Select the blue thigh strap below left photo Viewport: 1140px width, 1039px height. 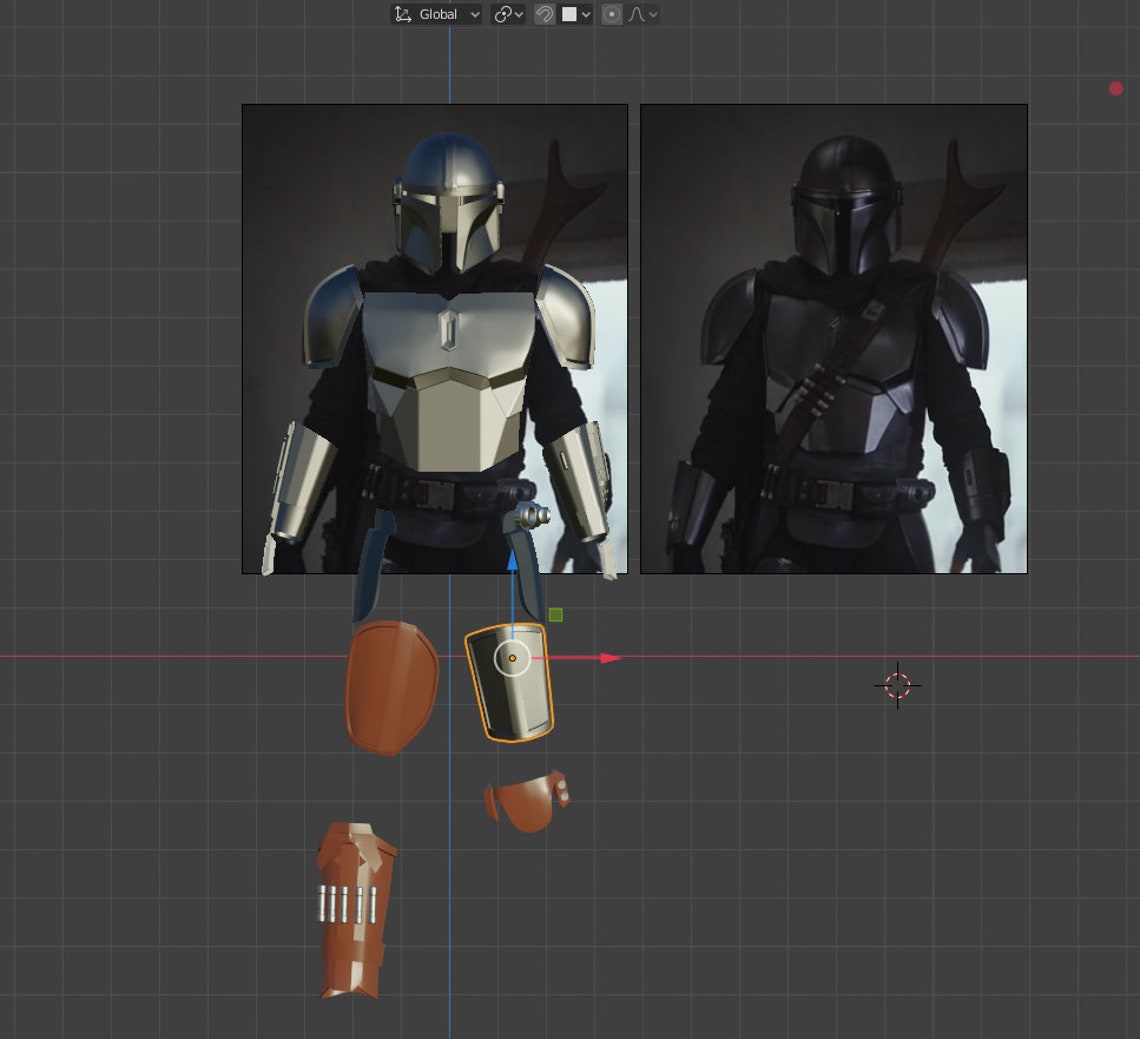tap(373, 566)
